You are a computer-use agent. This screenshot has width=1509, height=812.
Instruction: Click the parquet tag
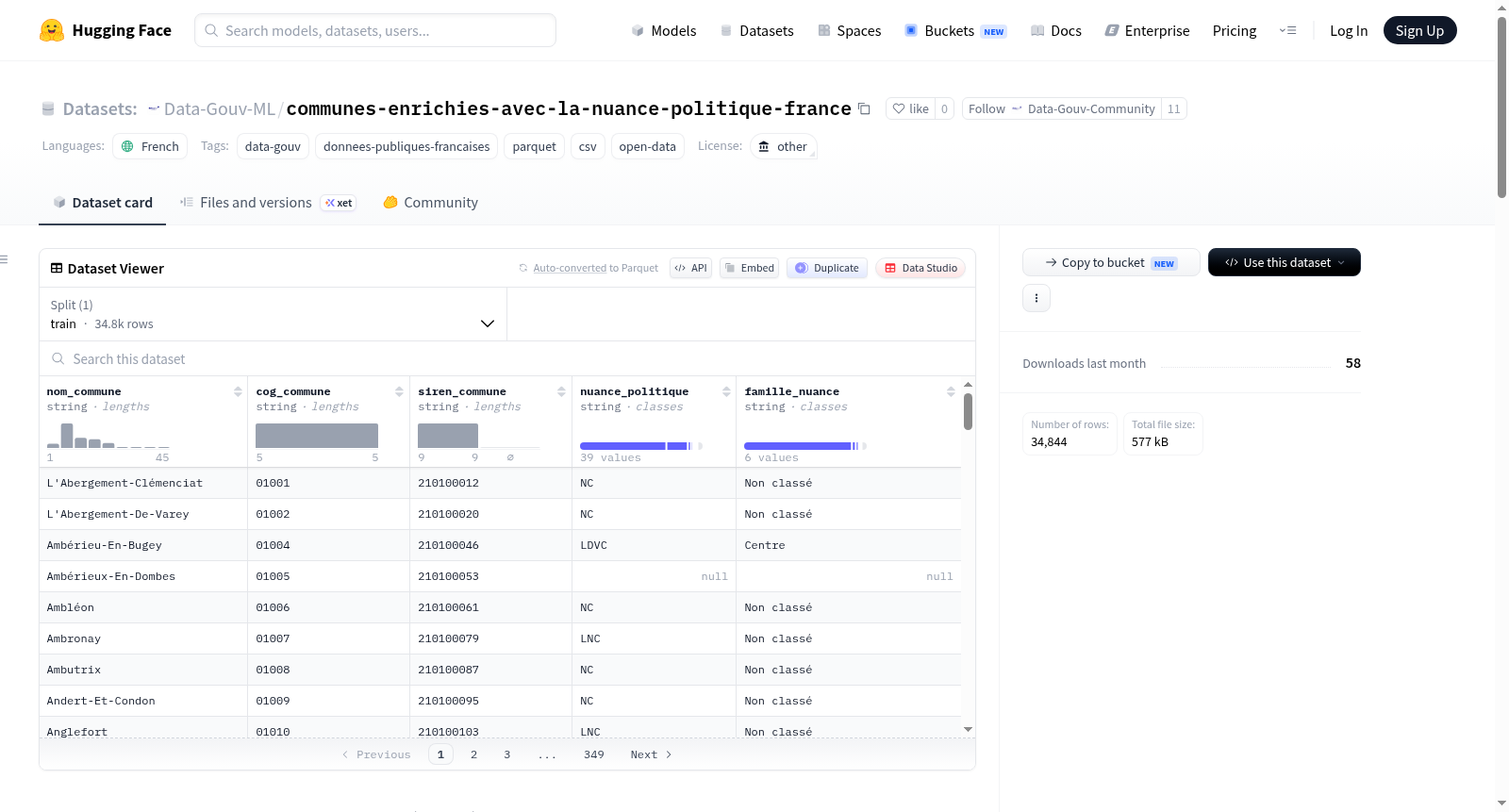[x=534, y=146]
